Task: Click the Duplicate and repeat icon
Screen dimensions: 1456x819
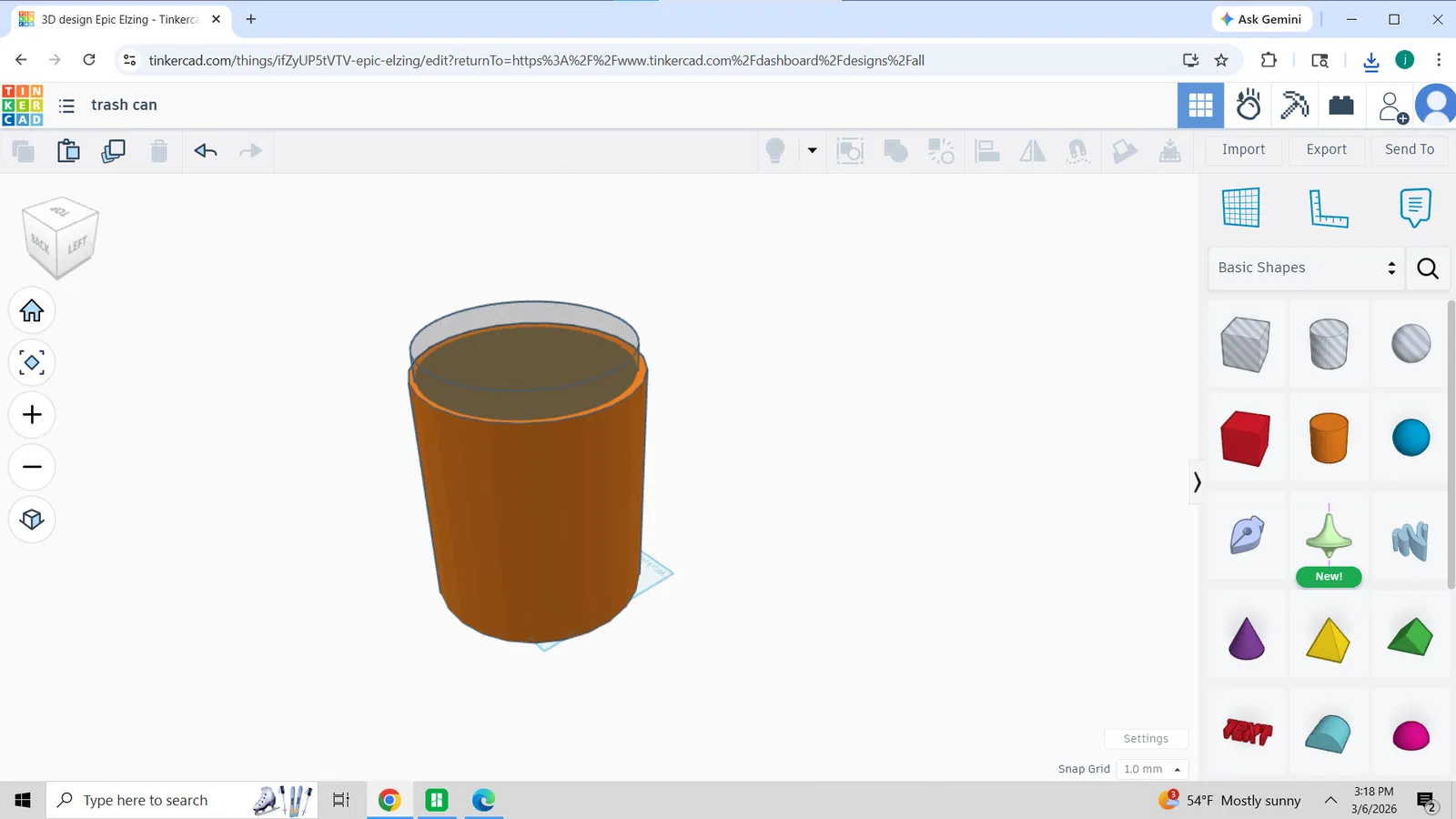Action: coord(114,151)
